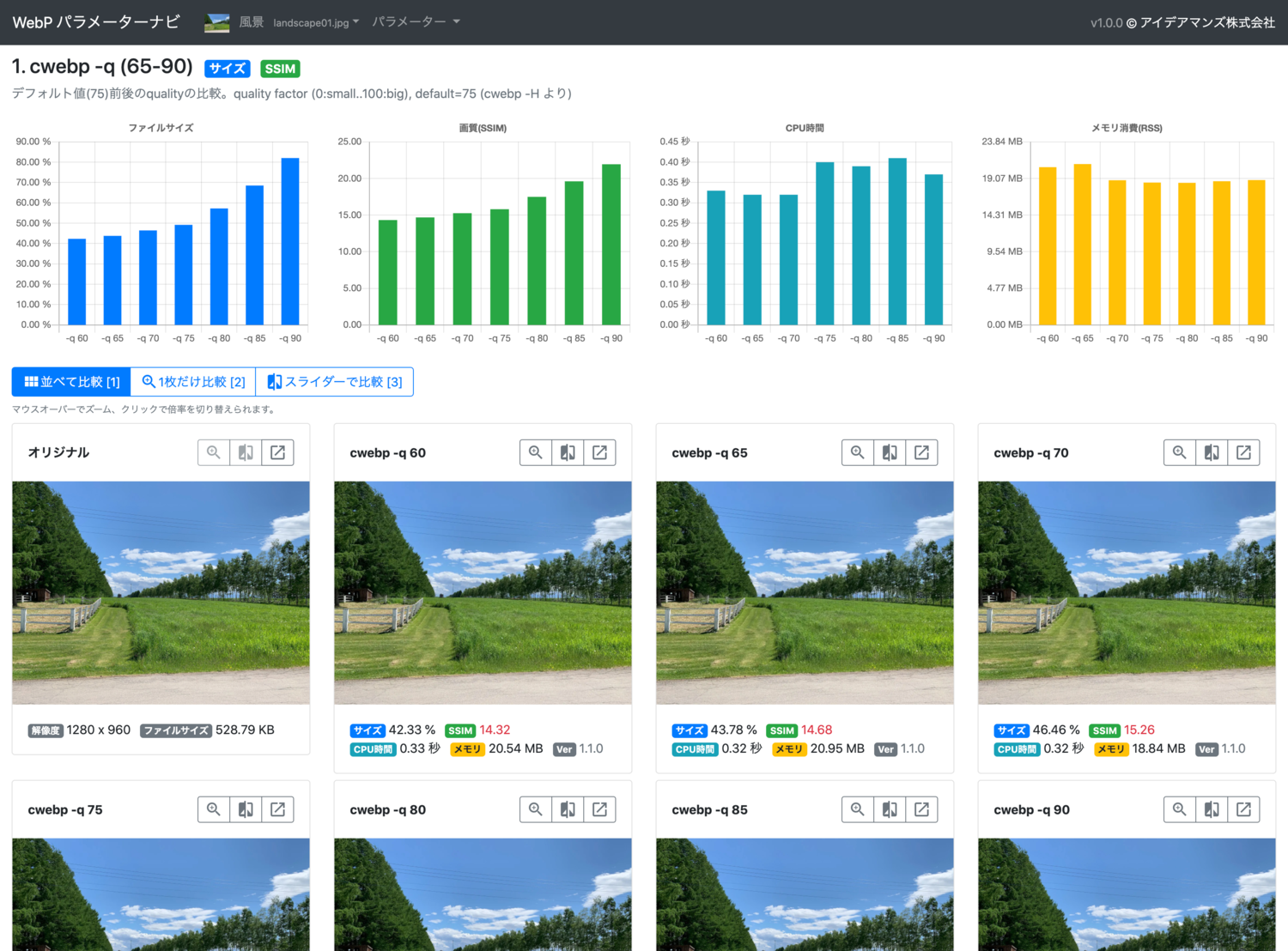
Task: Click the -q 90 bar in ファイルサイズ chart
Action: [x=290, y=241]
